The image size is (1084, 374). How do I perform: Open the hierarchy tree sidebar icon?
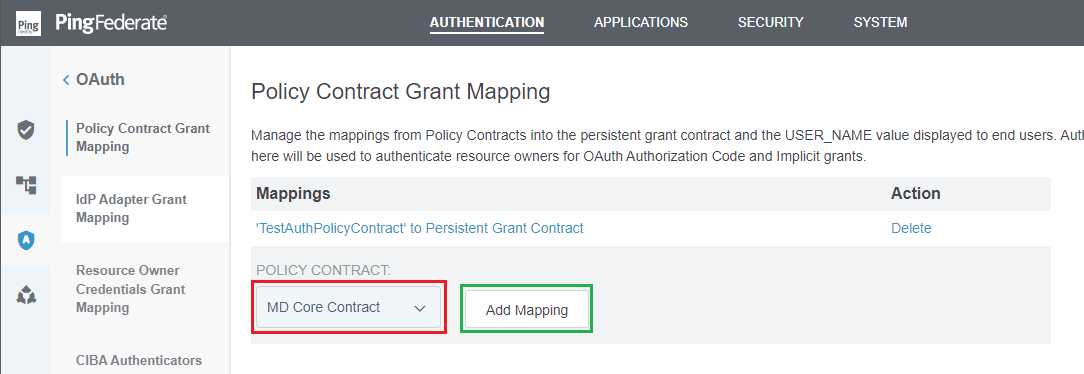26,185
